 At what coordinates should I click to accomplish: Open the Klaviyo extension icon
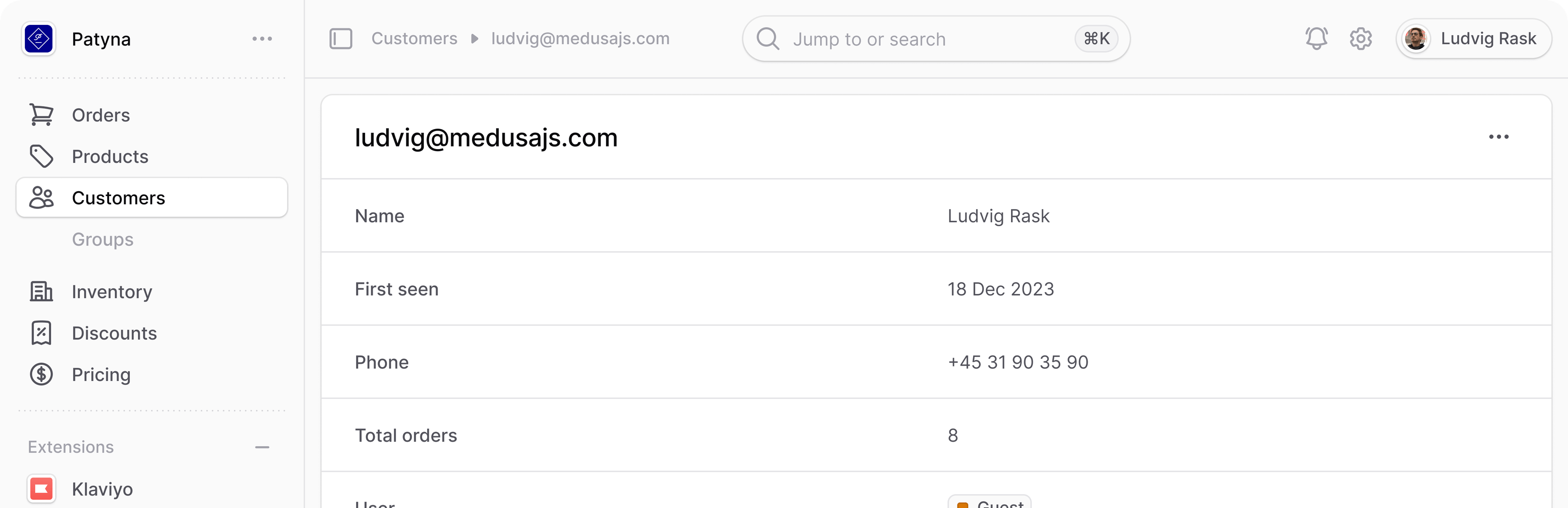[41, 488]
